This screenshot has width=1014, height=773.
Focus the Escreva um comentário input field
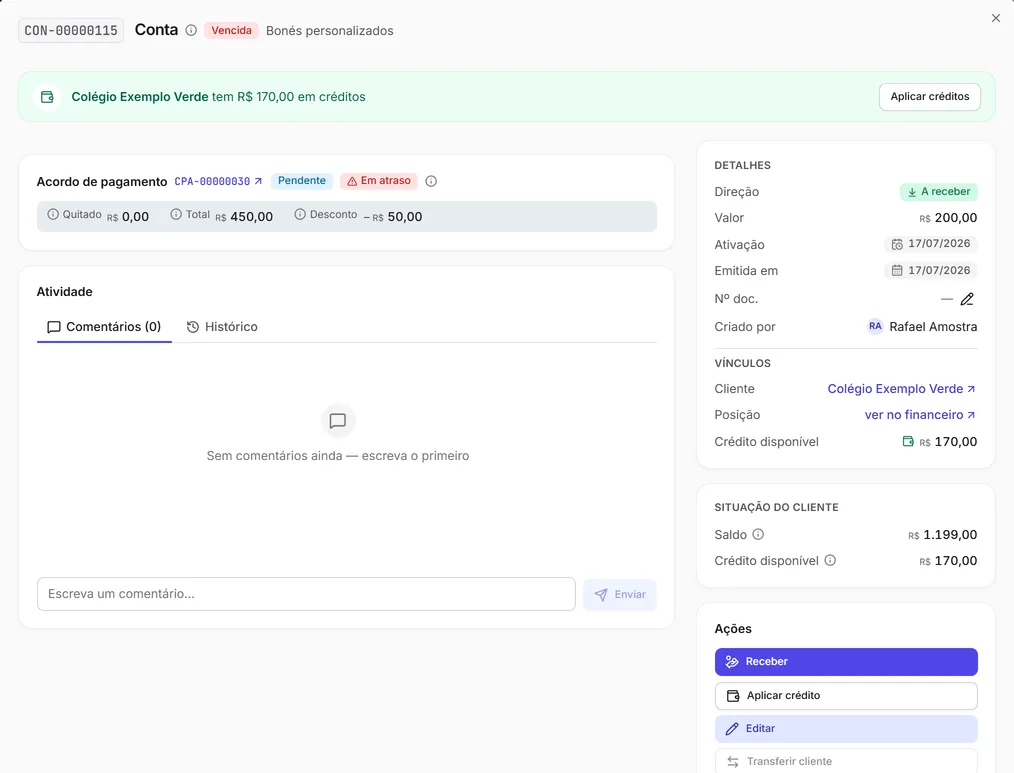[306, 594]
